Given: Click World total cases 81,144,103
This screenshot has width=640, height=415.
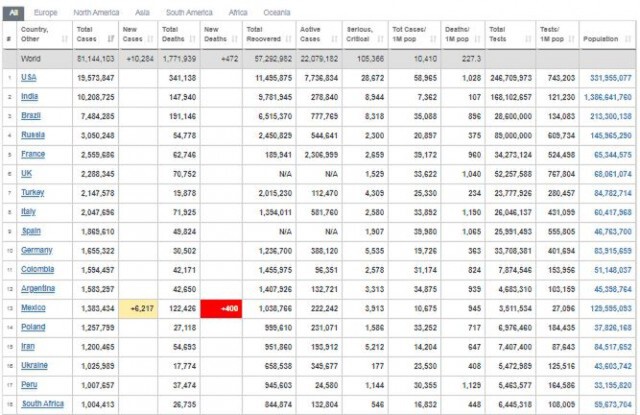Looking at the screenshot, I should coord(96,59).
